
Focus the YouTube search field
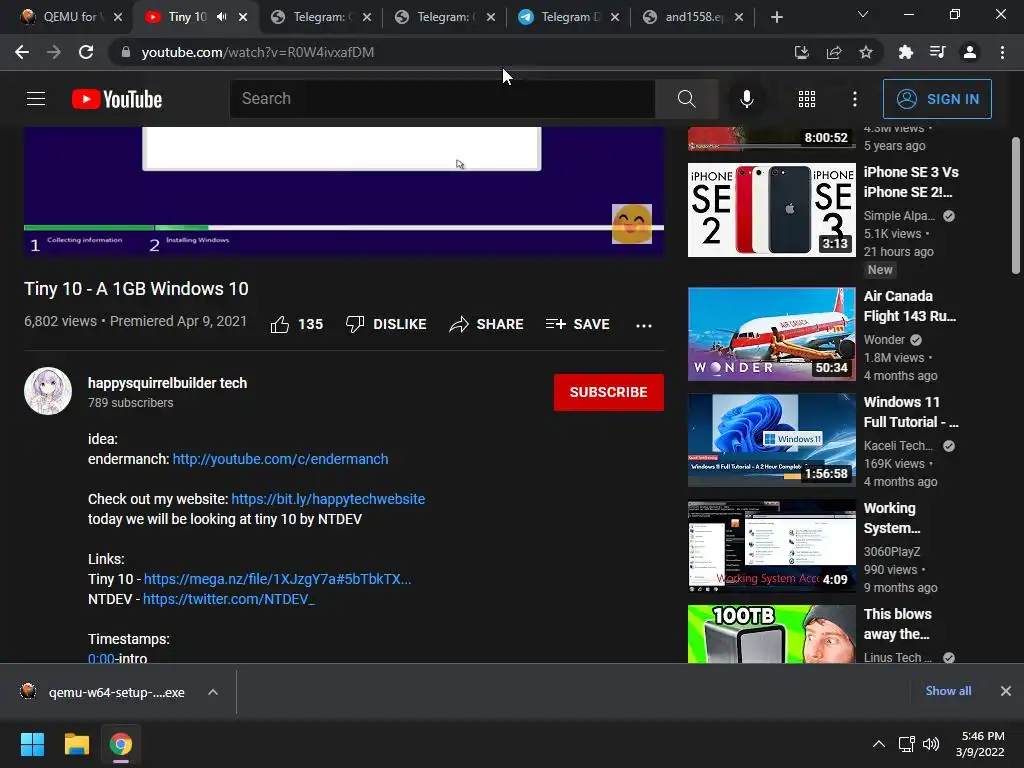click(442, 99)
